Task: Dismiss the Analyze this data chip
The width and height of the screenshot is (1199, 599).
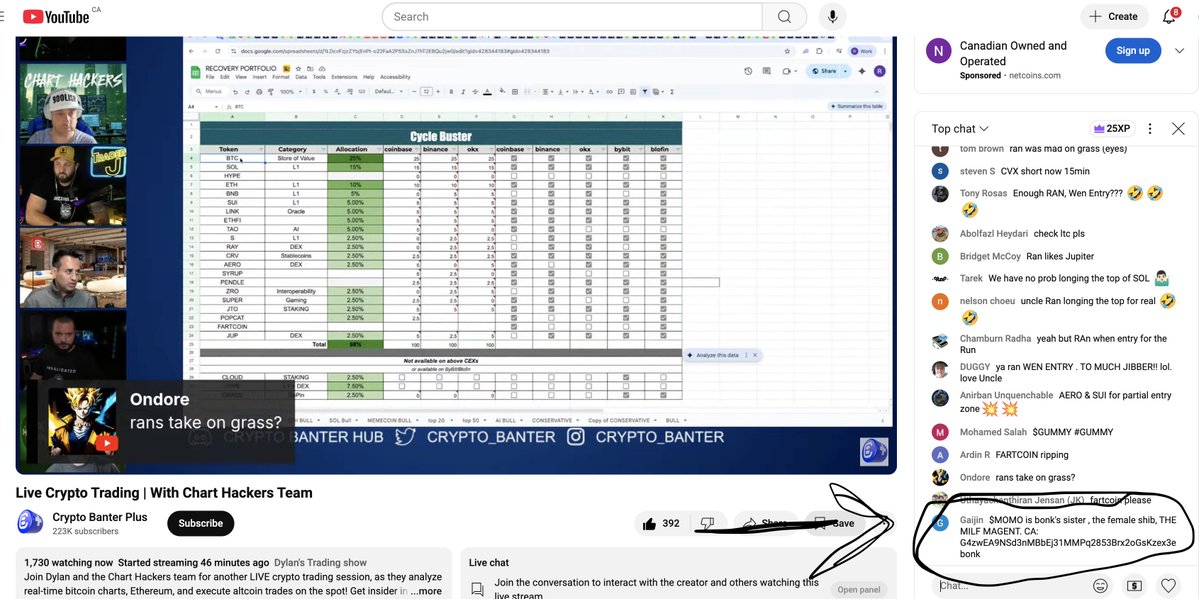Action: (755, 356)
